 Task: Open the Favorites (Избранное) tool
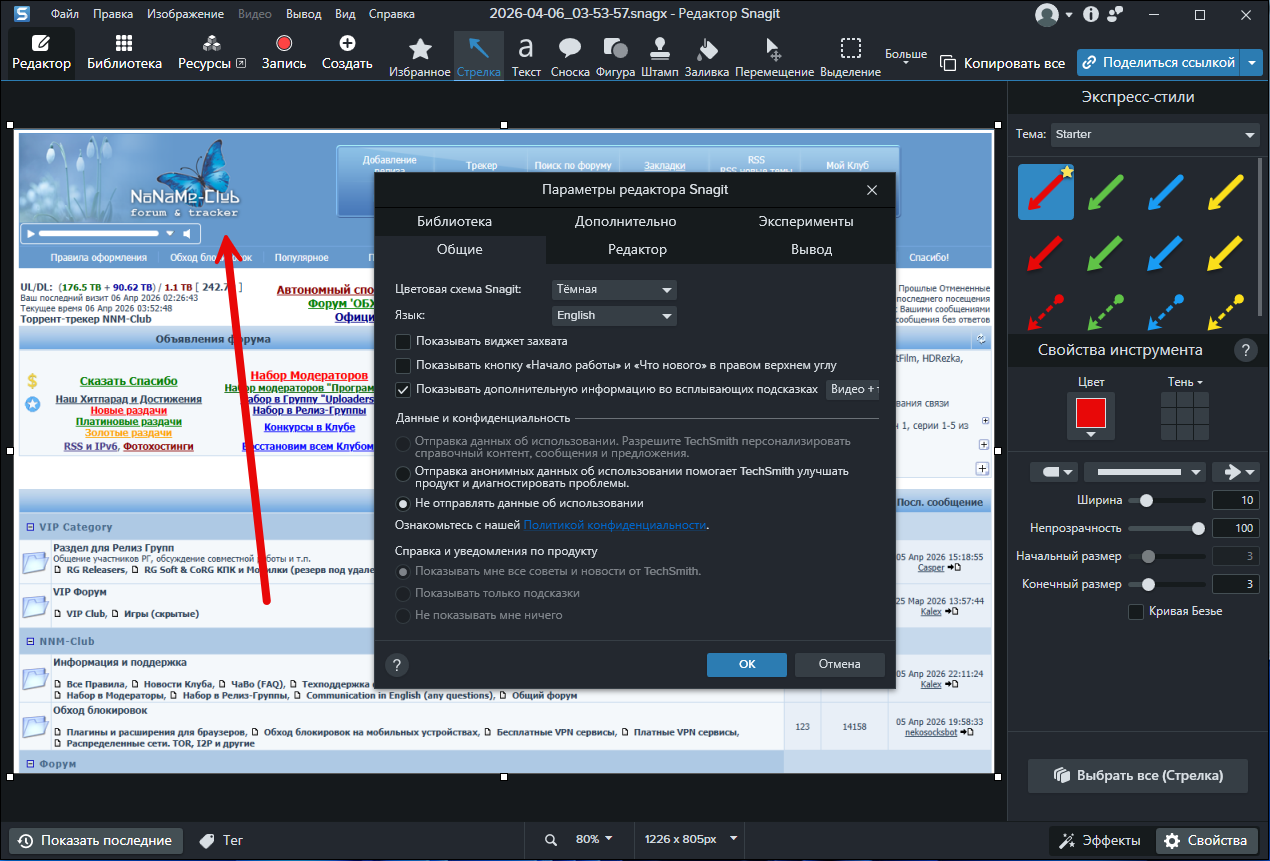click(x=420, y=55)
